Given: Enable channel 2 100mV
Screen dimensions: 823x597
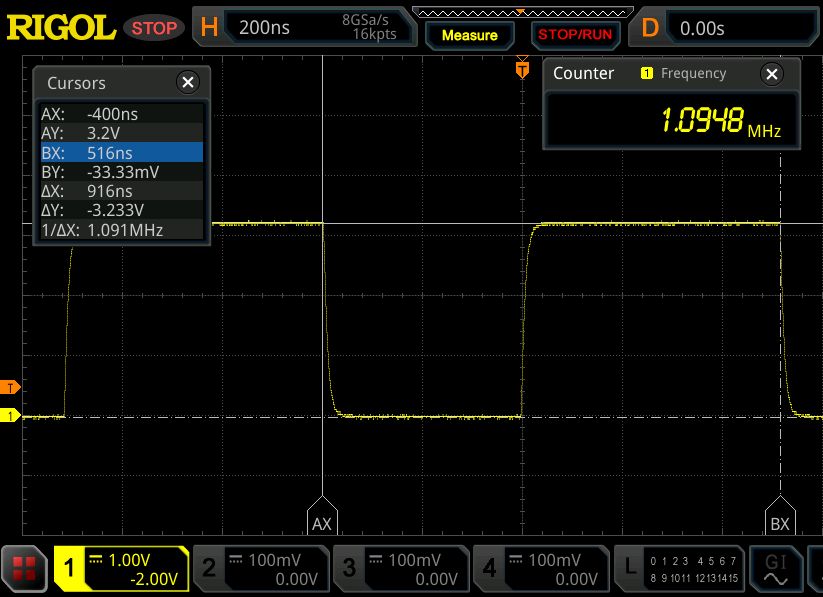Looking at the screenshot, I should [x=260, y=569].
